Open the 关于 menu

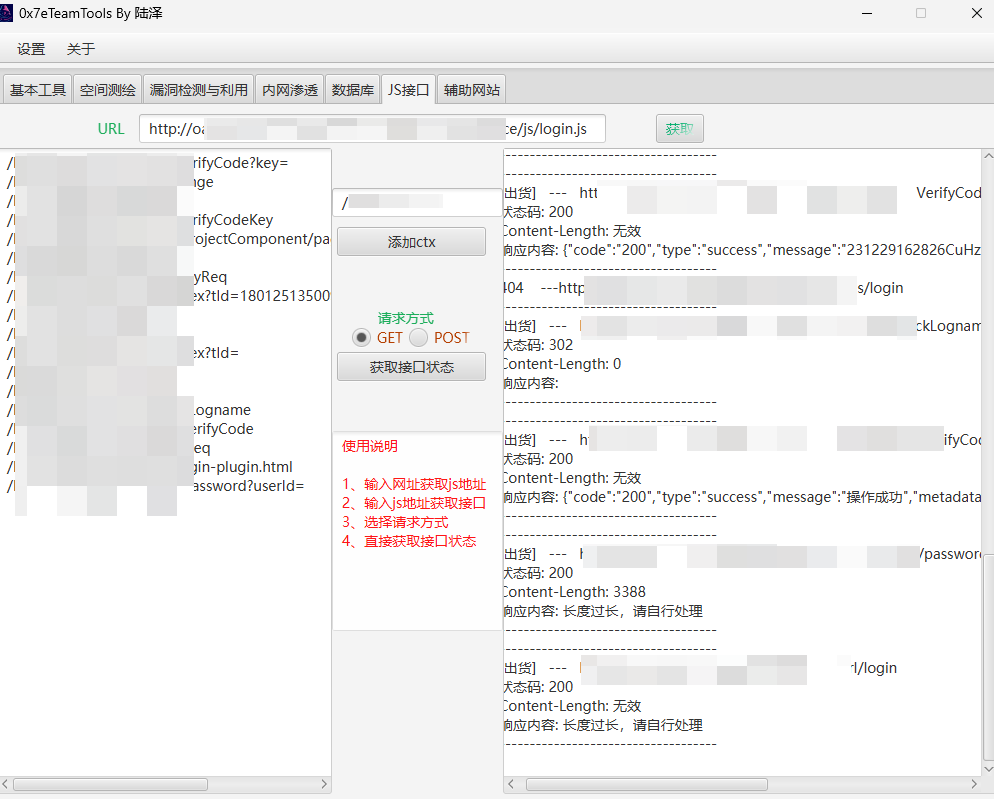[x=81, y=49]
